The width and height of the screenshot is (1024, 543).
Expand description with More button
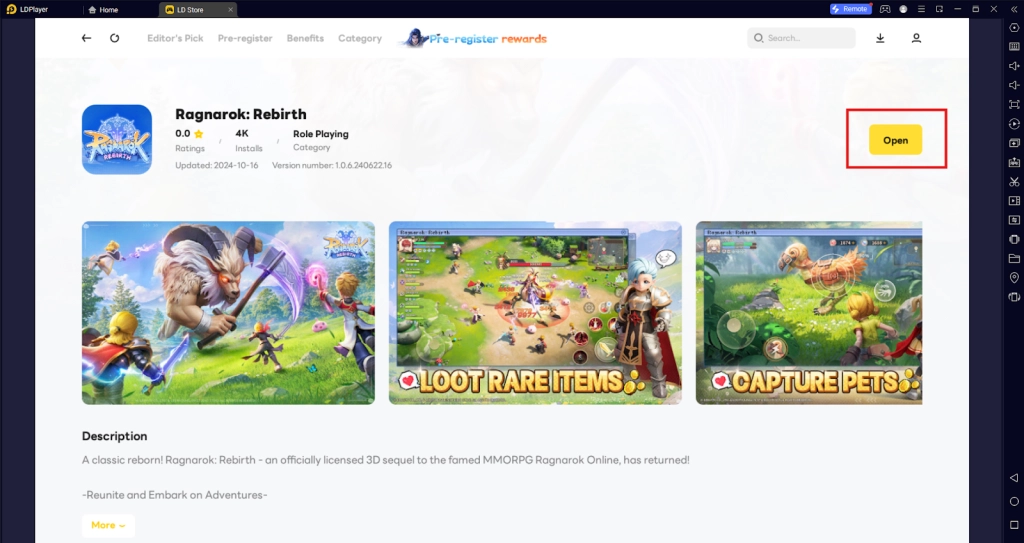(108, 525)
